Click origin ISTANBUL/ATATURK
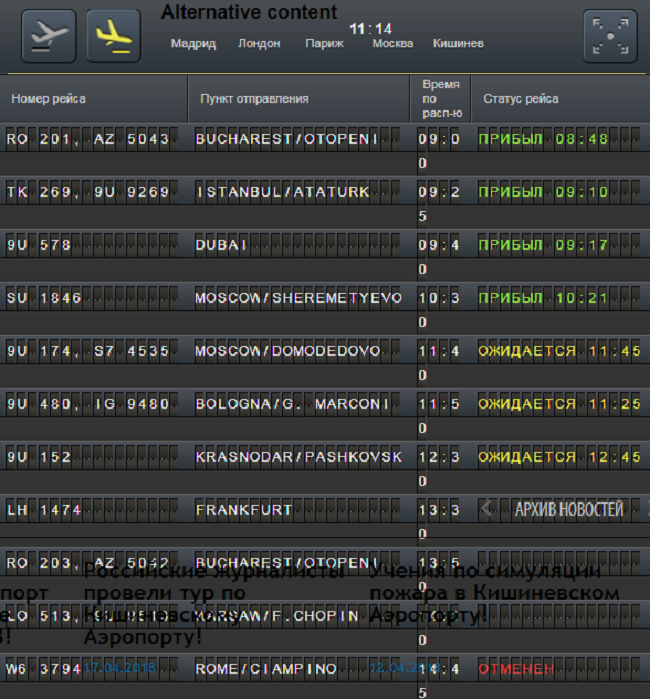Screen dimensions: 650x699 coord(283,192)
